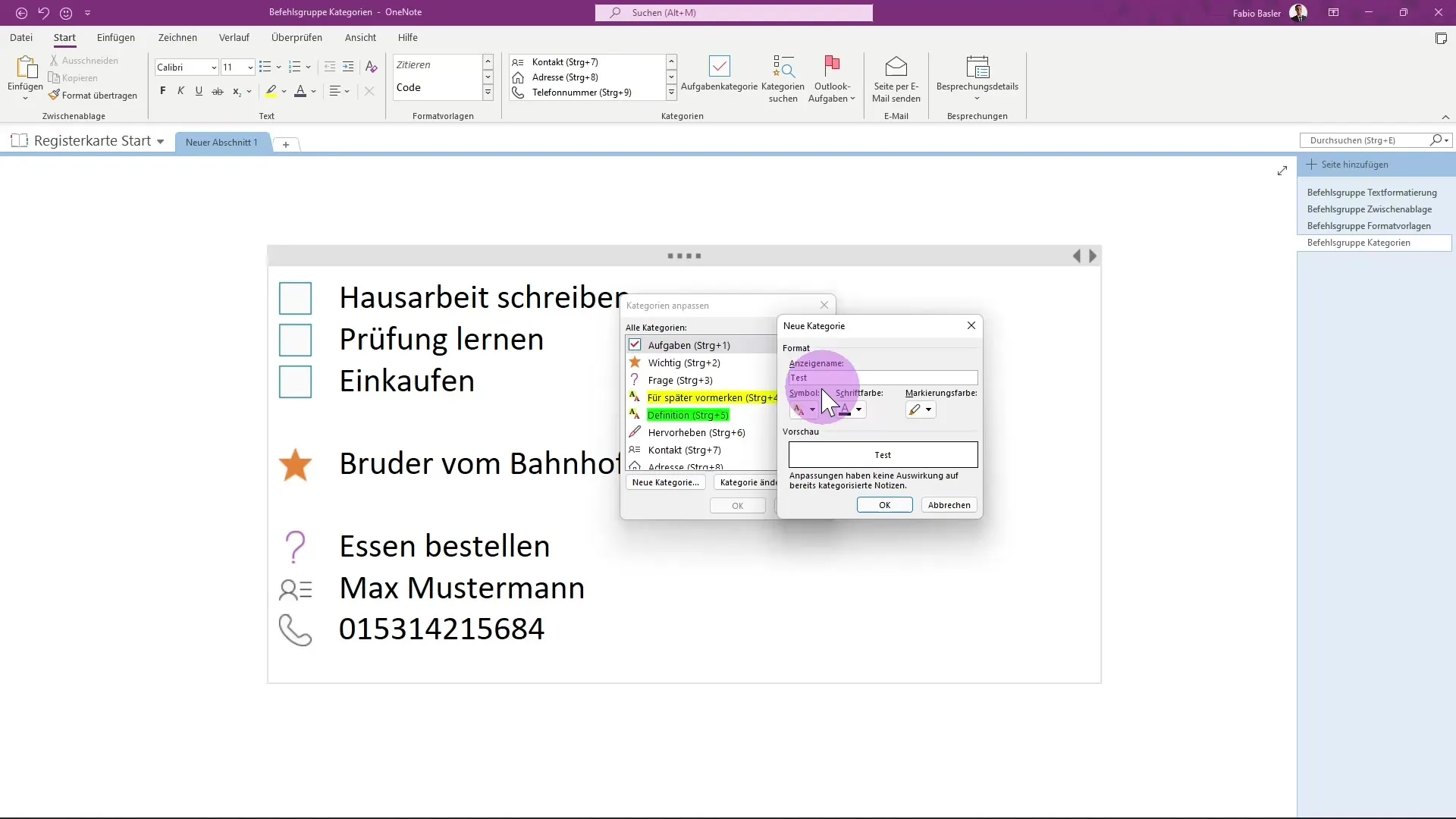The height and width of the screenshot is (819, 1456).
Task: Toggle bold formatting (F)
Action: tap(163, 91)
